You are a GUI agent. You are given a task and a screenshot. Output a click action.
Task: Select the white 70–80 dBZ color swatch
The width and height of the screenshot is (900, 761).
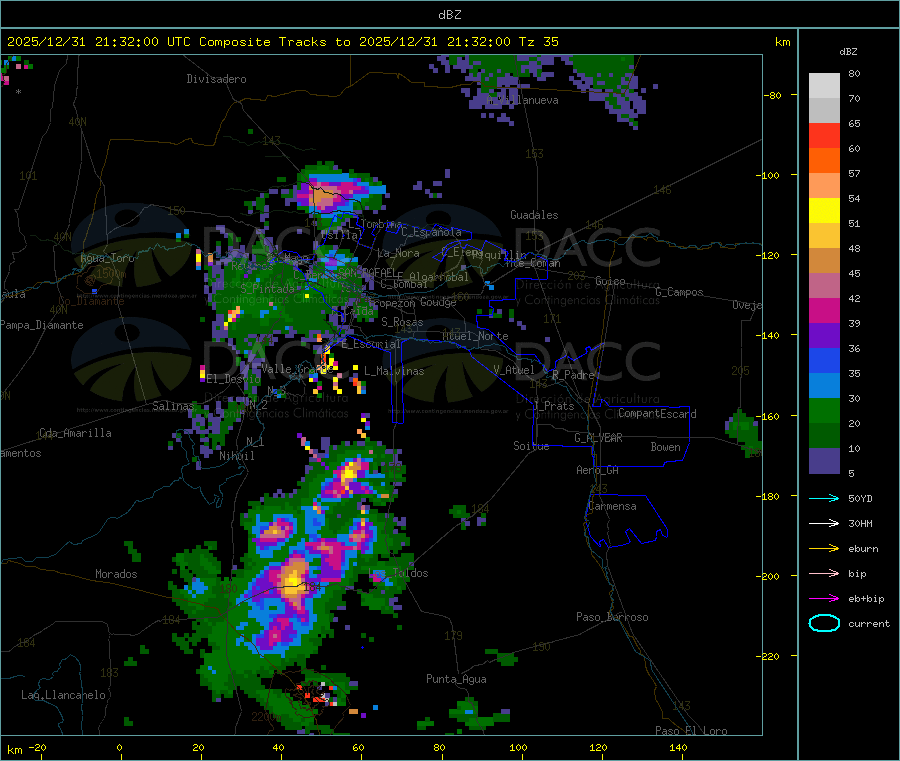824,86
